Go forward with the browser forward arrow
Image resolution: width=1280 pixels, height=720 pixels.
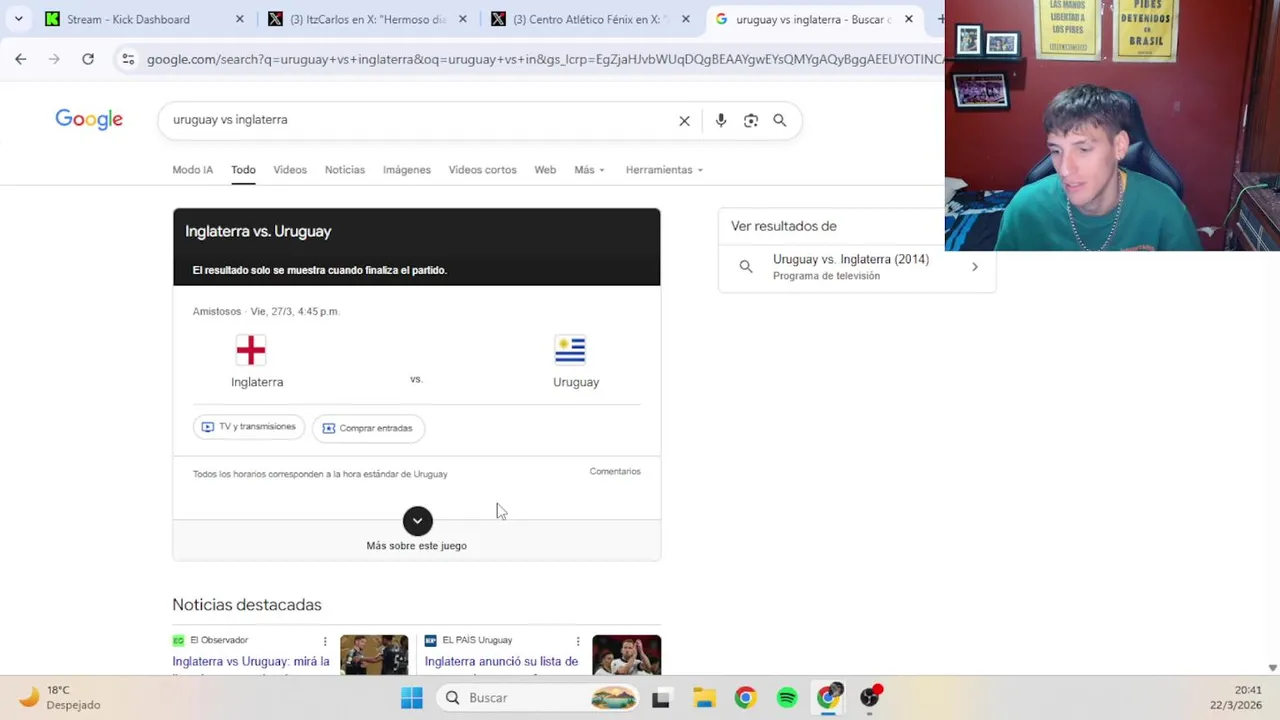tap(54, 59)
